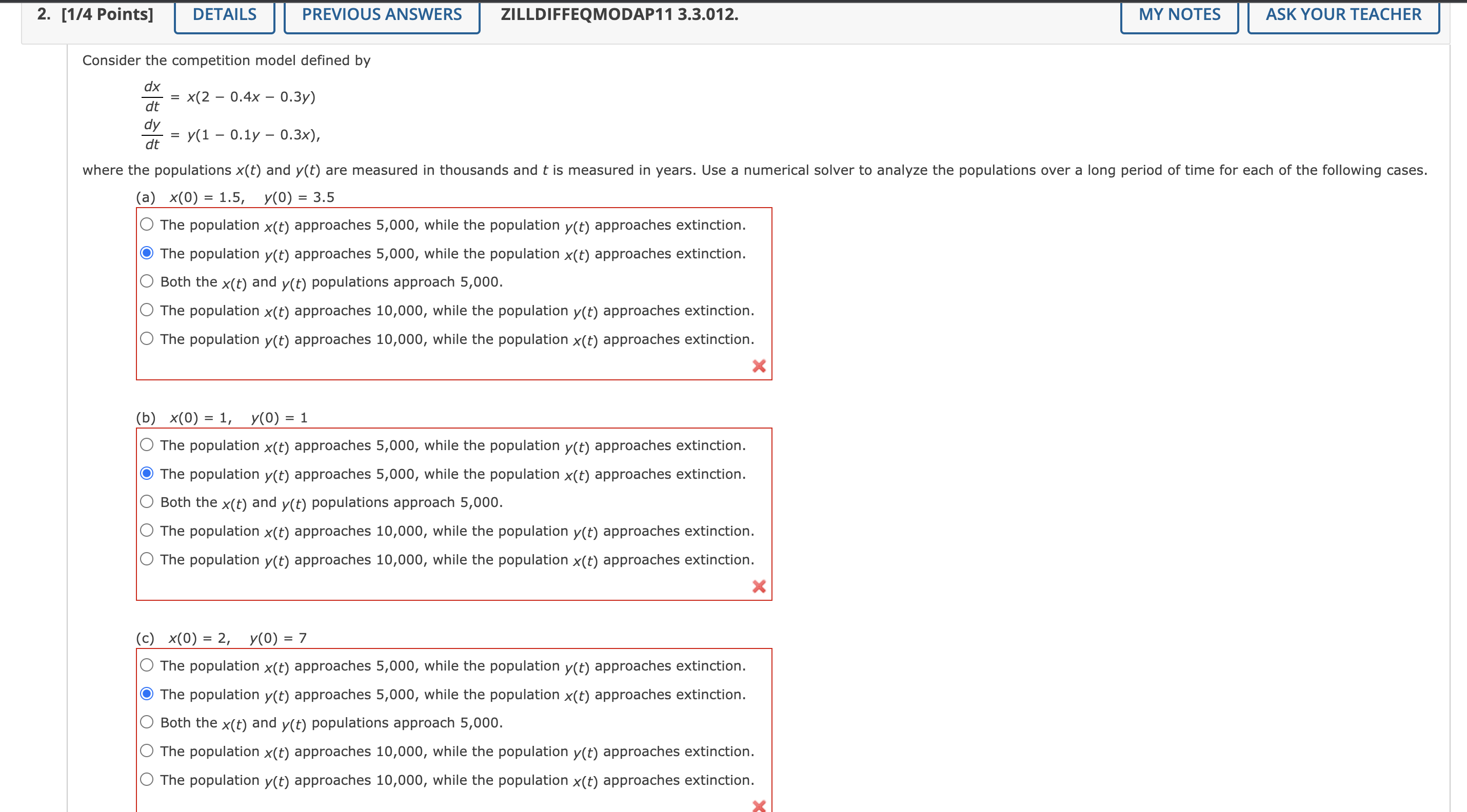This screenshot has height=812, width=1467.
Task: Click the selected y(t) 5,000 option in part (a)
Action: coord(147,253)
